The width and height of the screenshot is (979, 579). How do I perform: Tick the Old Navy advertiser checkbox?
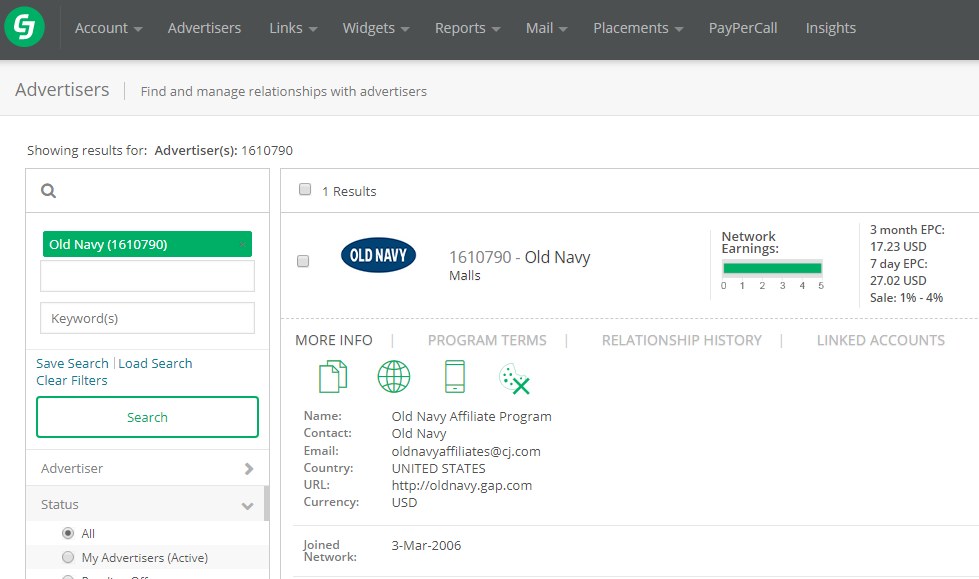tap(303, 261)
